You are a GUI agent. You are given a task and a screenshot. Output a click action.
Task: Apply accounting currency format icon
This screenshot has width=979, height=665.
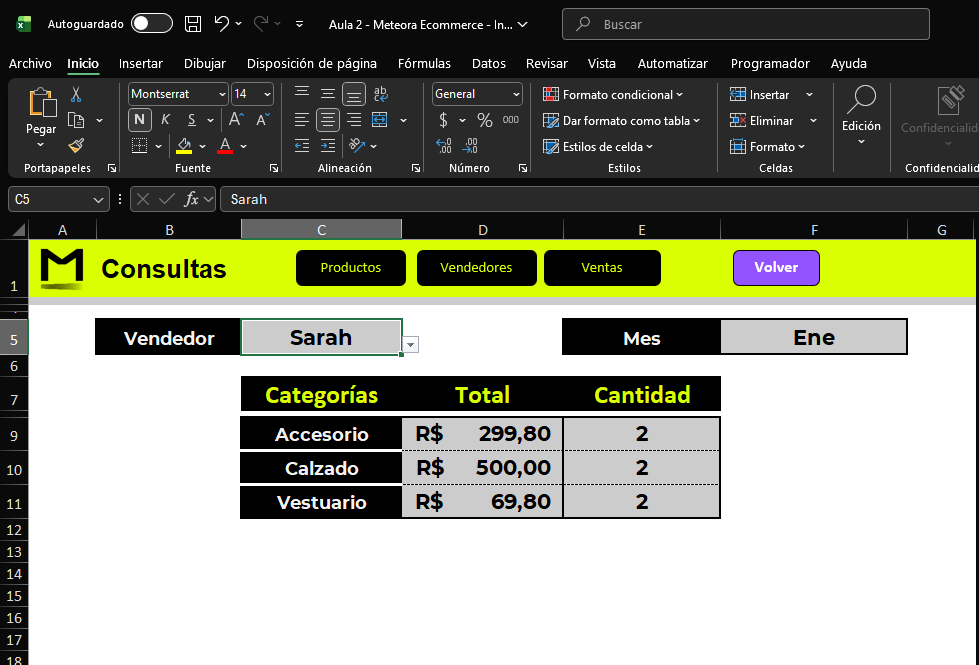pyautogui.click(x=443, y=119)
